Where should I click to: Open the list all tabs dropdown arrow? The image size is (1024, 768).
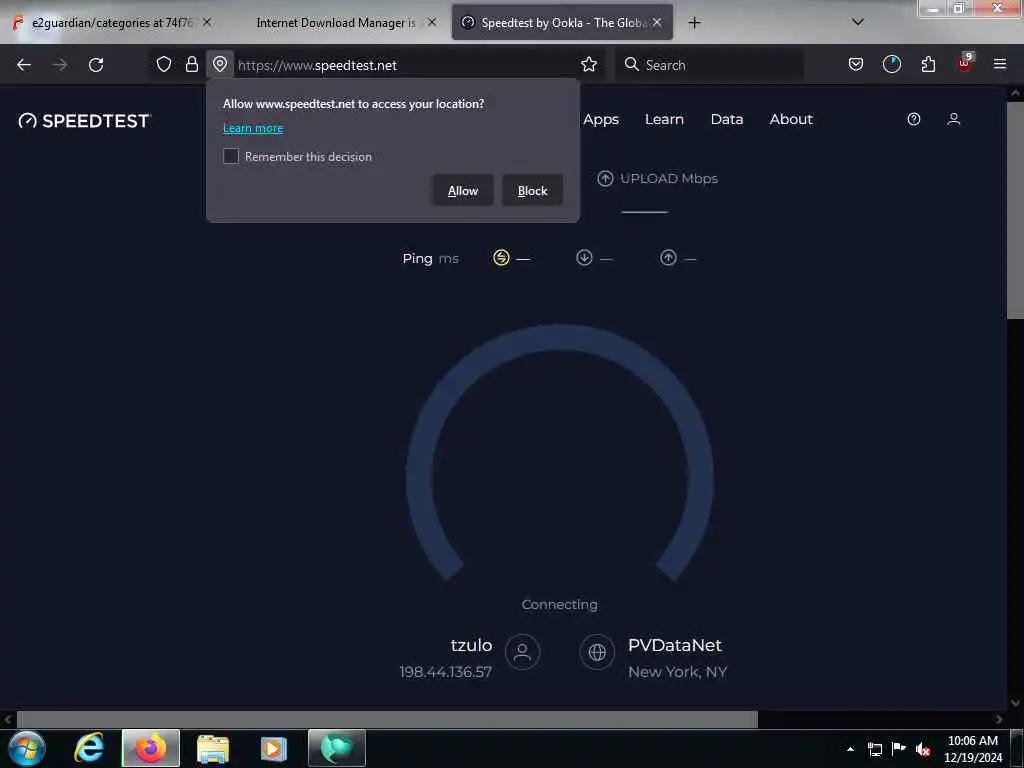(x=858, y=22)
